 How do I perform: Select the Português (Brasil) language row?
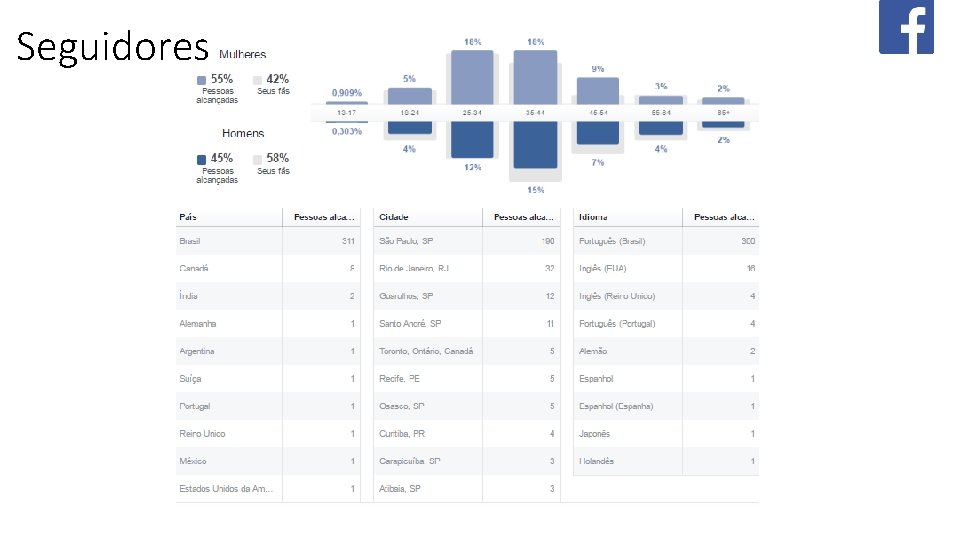(667, 241)
